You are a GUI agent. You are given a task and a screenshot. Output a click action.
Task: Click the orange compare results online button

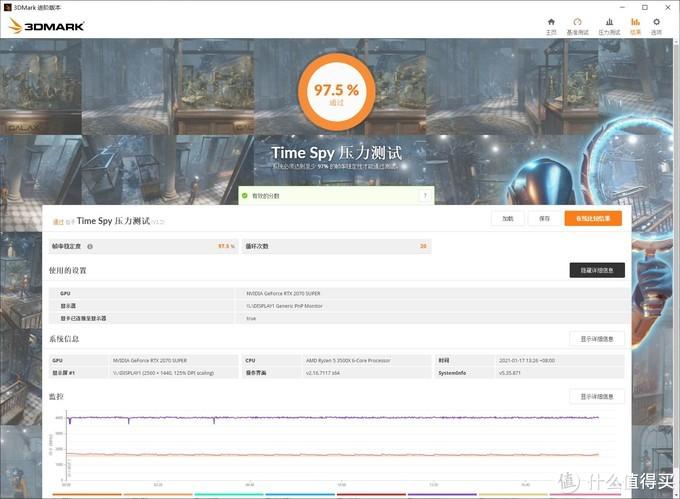(593, 218)
